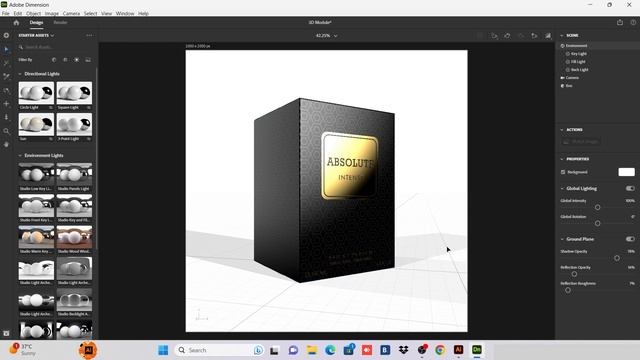640x360 pixels.
Task: Open the Edit menu
Action: (x=18, y=13)
